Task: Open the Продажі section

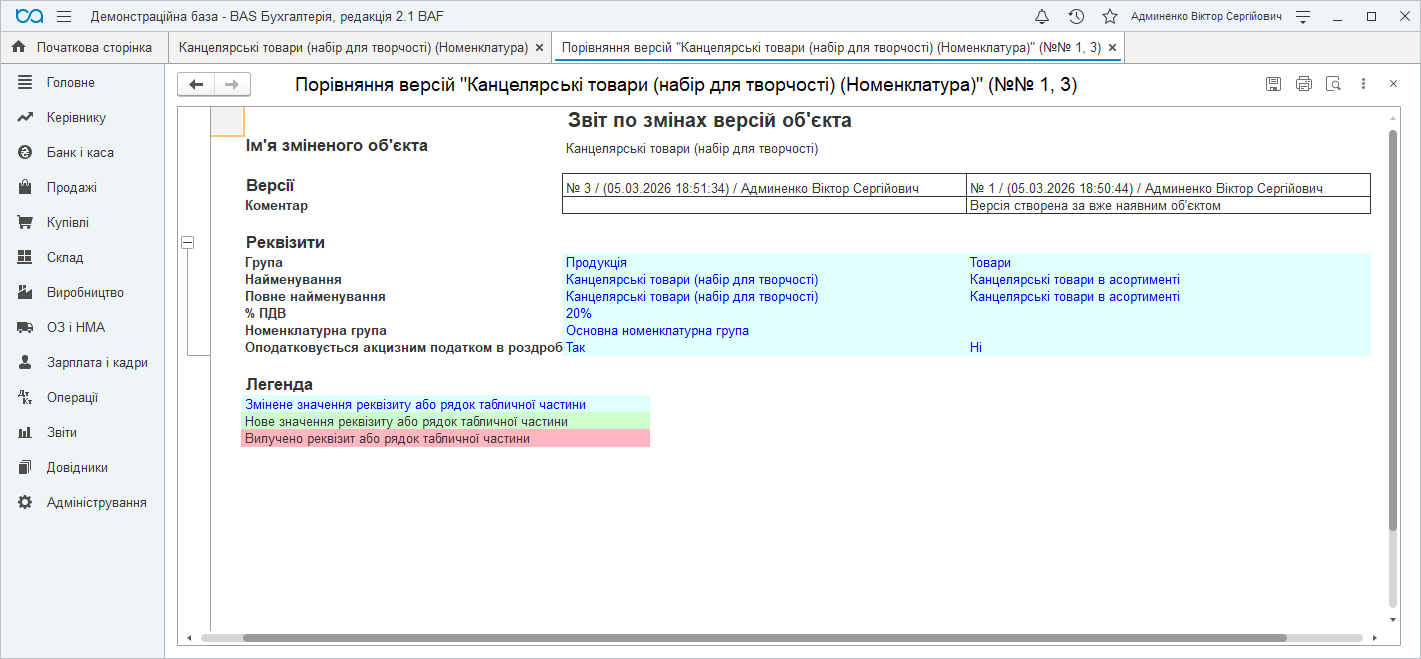Action: click(71, 188)
